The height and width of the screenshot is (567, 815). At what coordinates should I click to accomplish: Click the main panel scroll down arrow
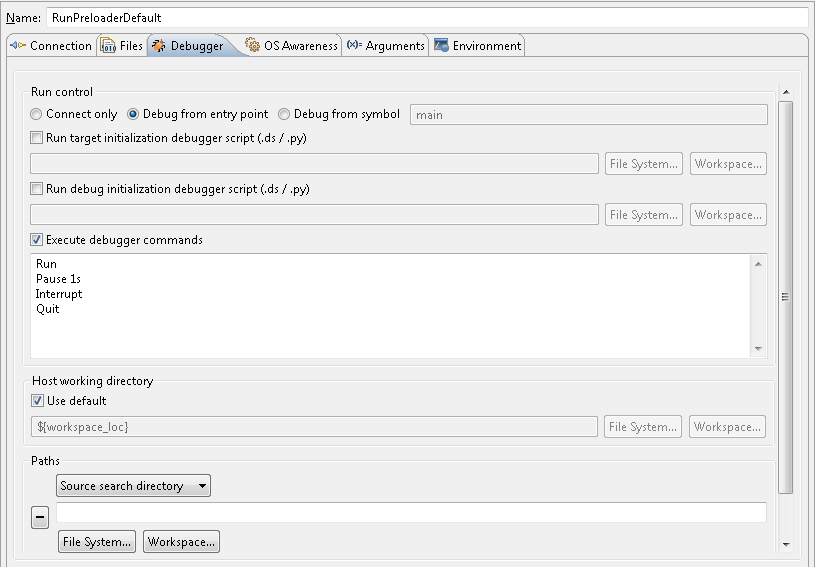point(786,545)
